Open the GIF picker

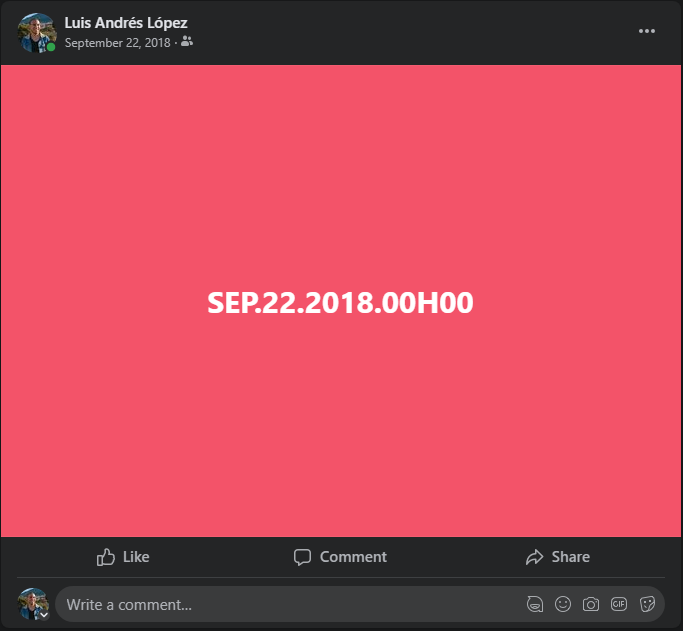point(619,604)
